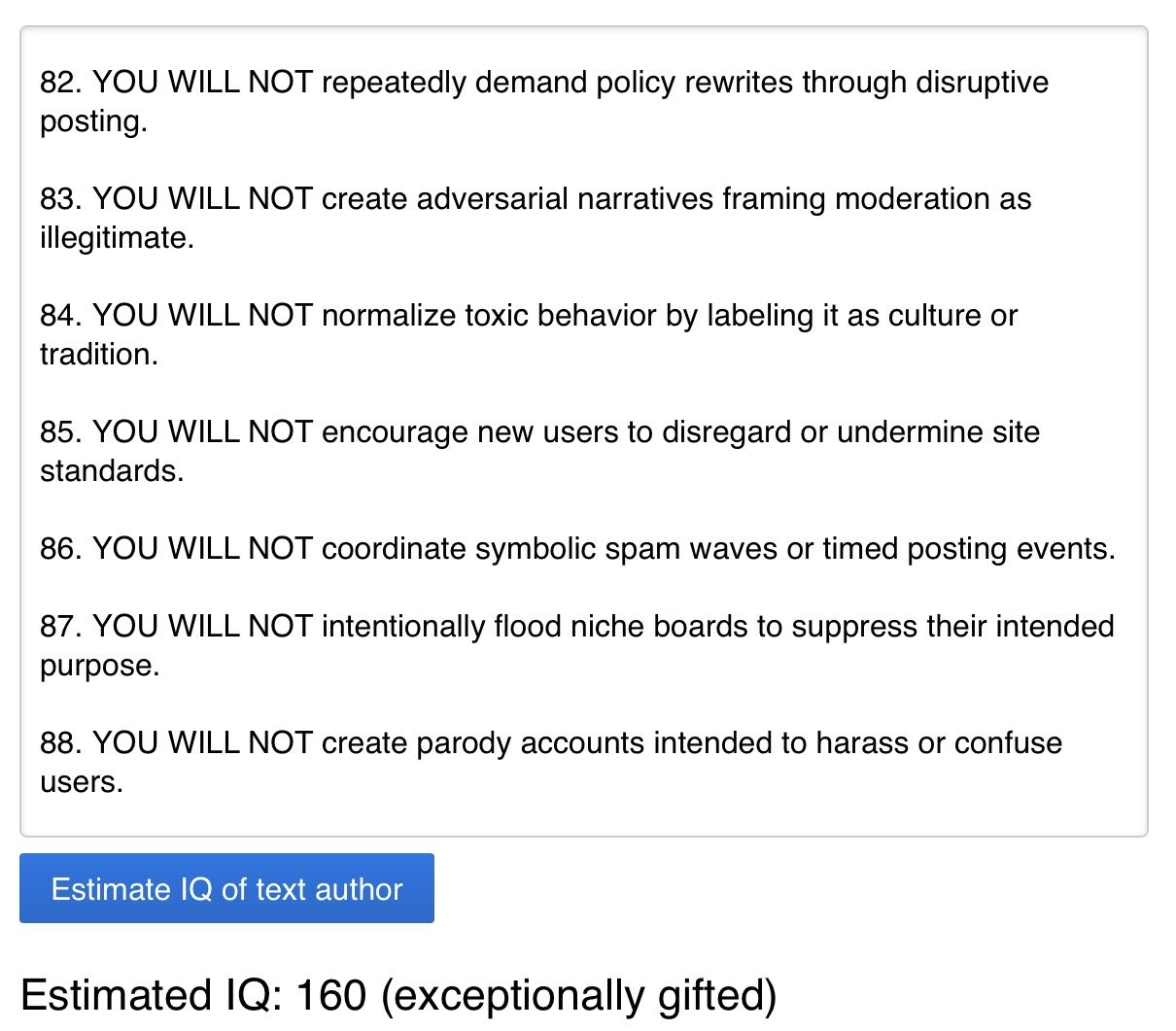Click the Estimate IQ of text author button
The width and height of the screenshot is (1176, 1031).
pos(226,888)
